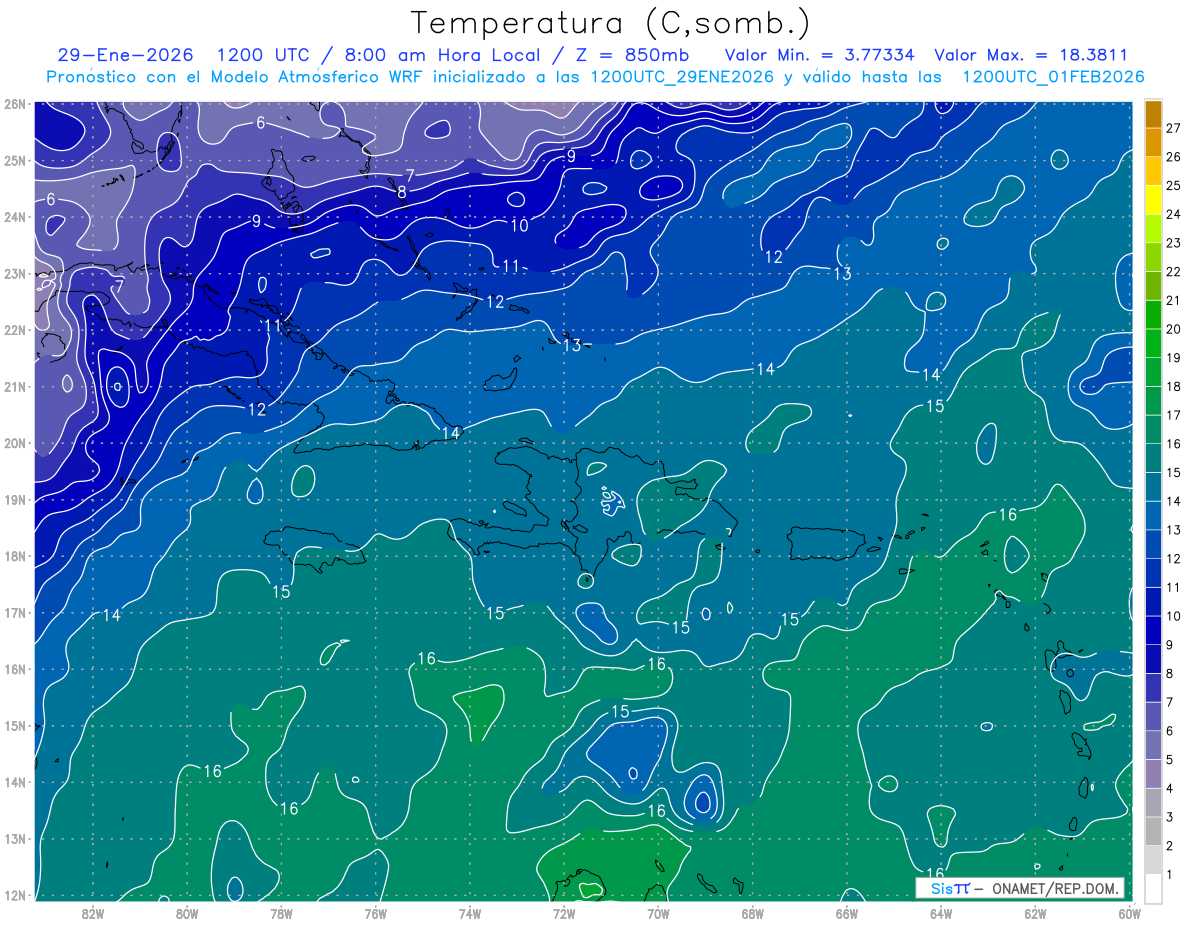
Task: Click the '62W' longitude axis label
Action: [x=1035, y=913]
